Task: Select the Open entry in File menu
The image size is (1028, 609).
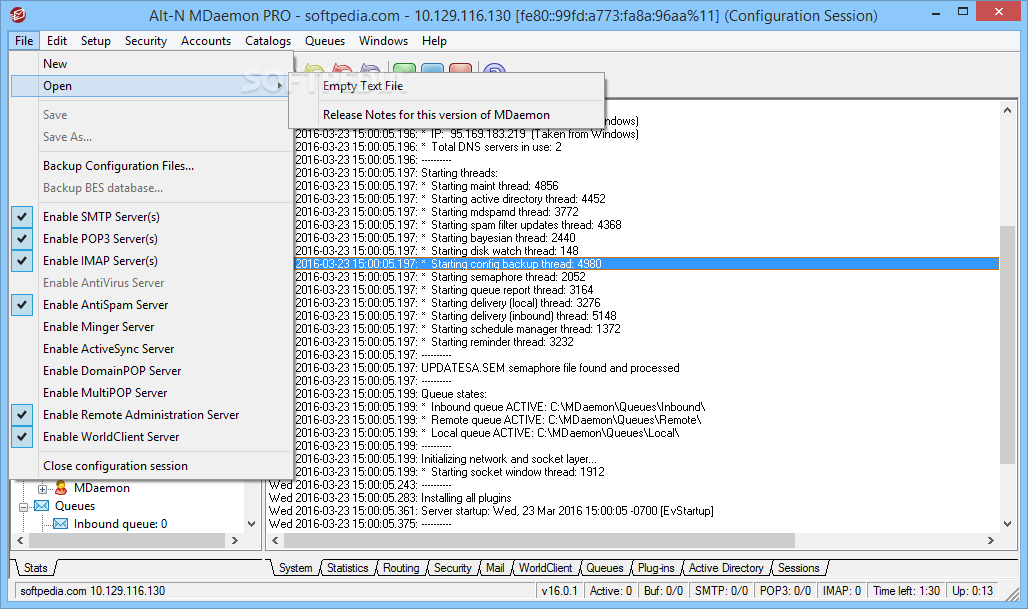Action: click(151, 86)
